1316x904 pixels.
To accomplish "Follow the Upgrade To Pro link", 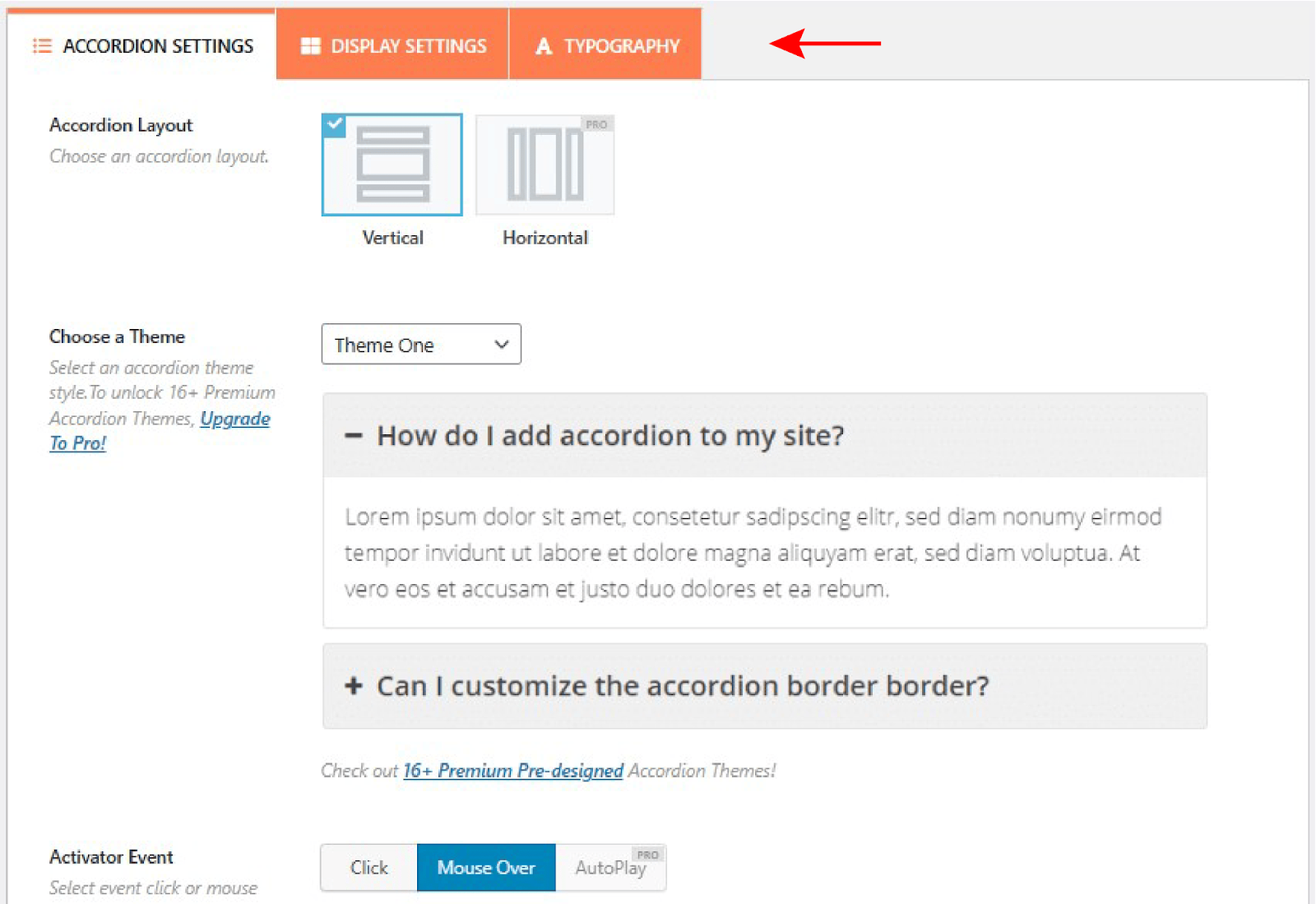I will [x=160, y=431].
